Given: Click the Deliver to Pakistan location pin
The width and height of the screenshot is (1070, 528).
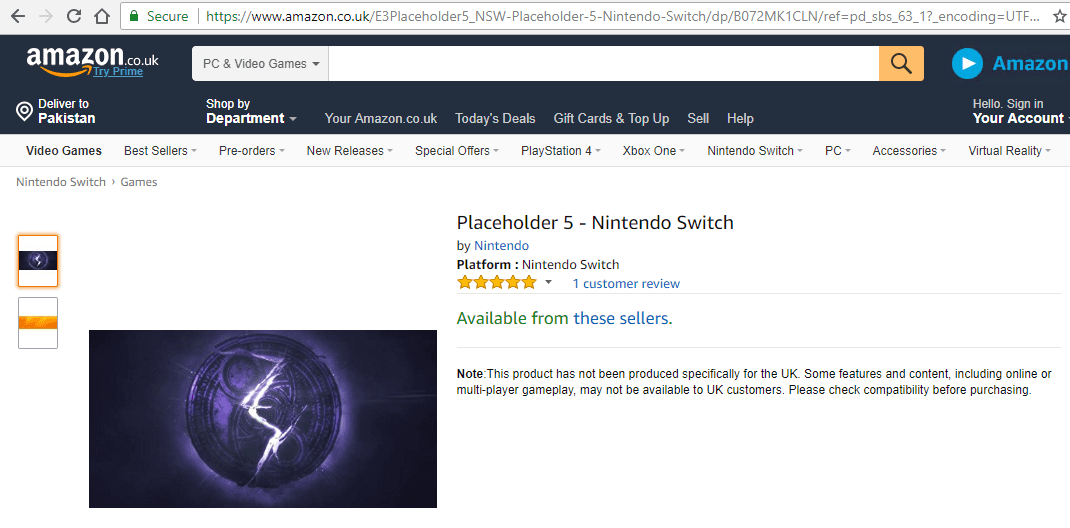Looking at the screenshot, I should [25, 111].
